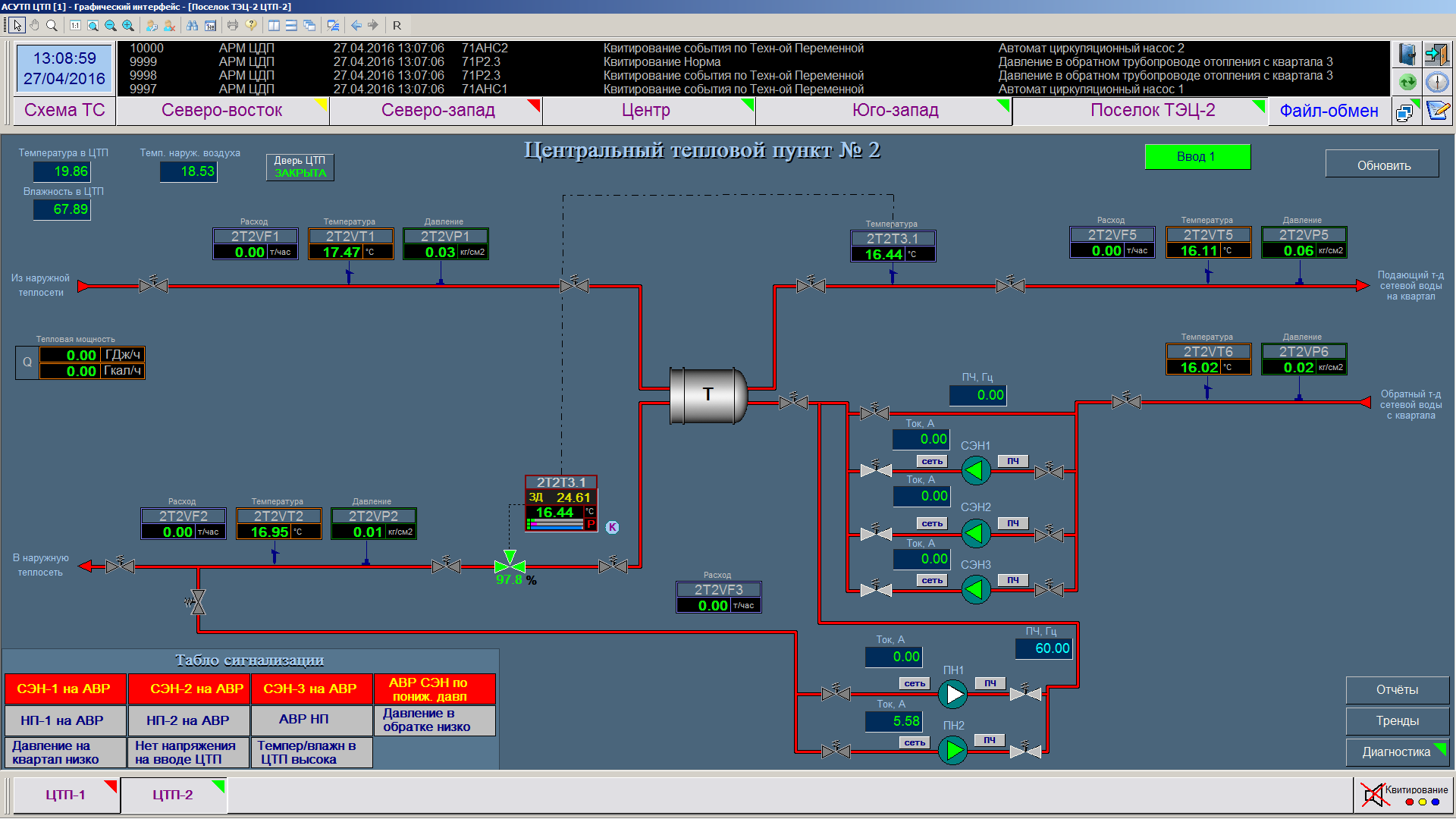Image resolution: width=1456 pixels, height=819 pixels.
Task: Open the Центр section tab
Action: [x=646, y=111]
